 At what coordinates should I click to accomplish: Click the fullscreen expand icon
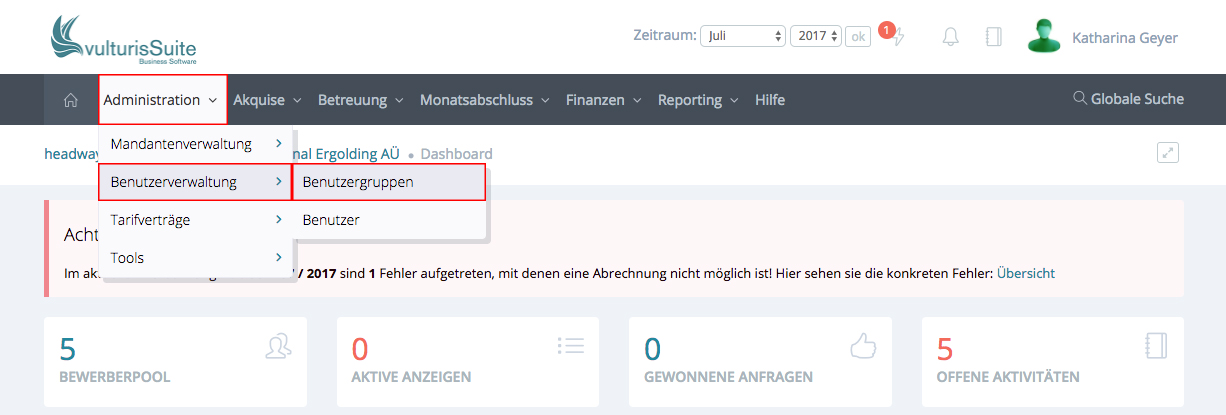pyautogui.click(x=1168, y=153)
